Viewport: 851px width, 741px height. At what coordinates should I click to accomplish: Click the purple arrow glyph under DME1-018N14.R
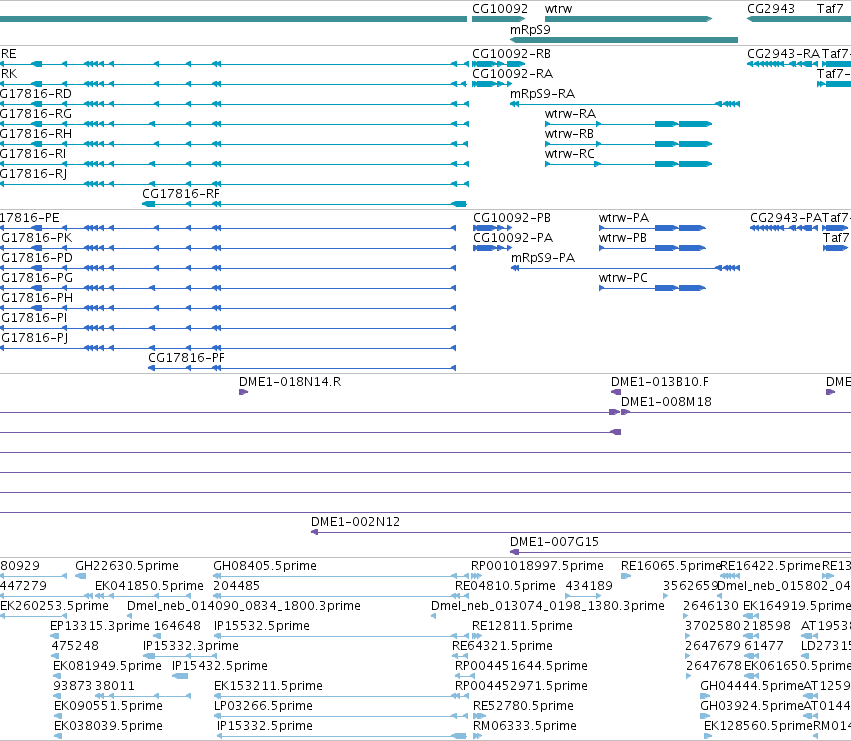click(243, 392)
